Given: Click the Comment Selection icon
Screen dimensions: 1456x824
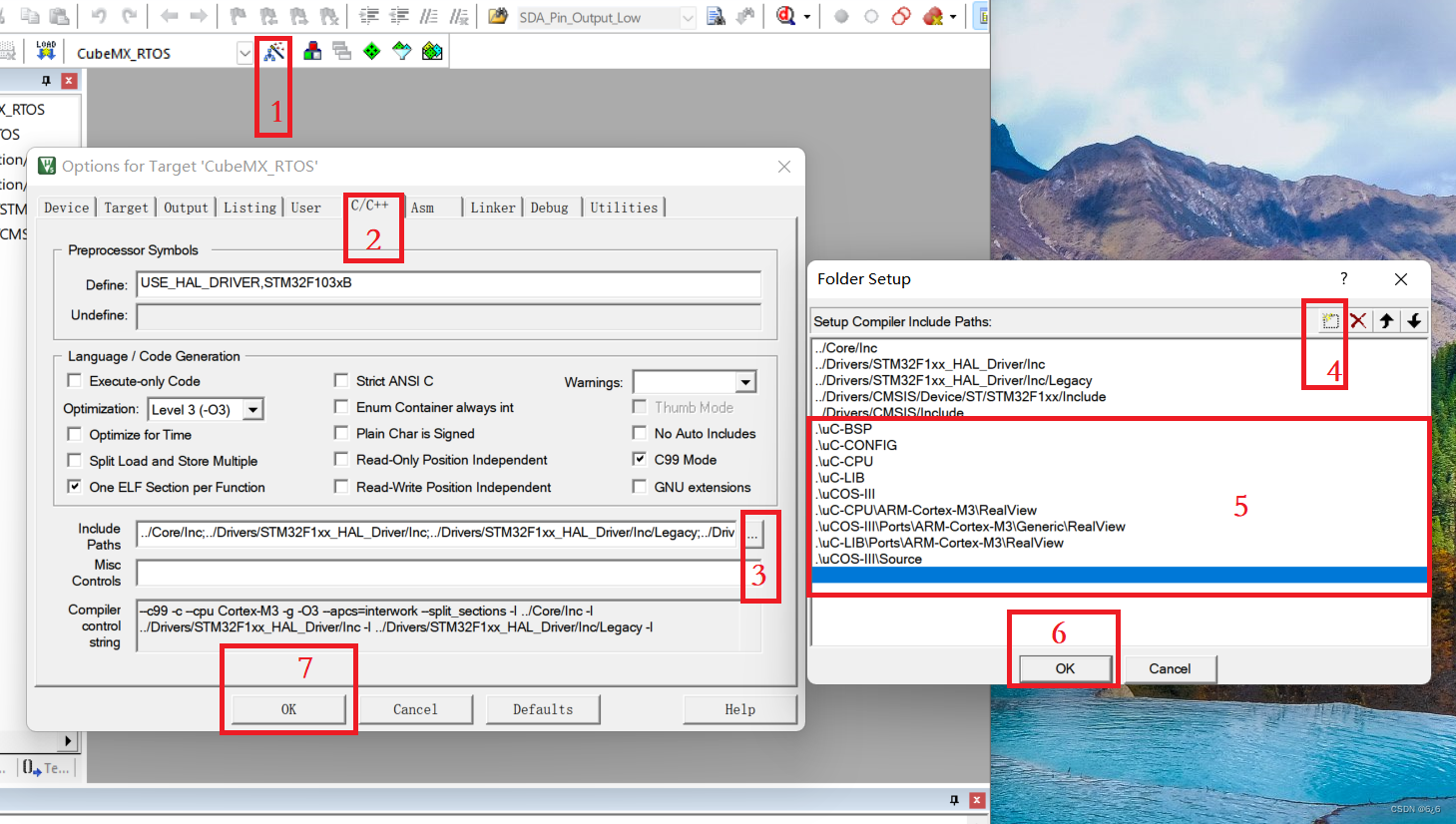Looking at the screenshot, I should [x=429, y=16].
